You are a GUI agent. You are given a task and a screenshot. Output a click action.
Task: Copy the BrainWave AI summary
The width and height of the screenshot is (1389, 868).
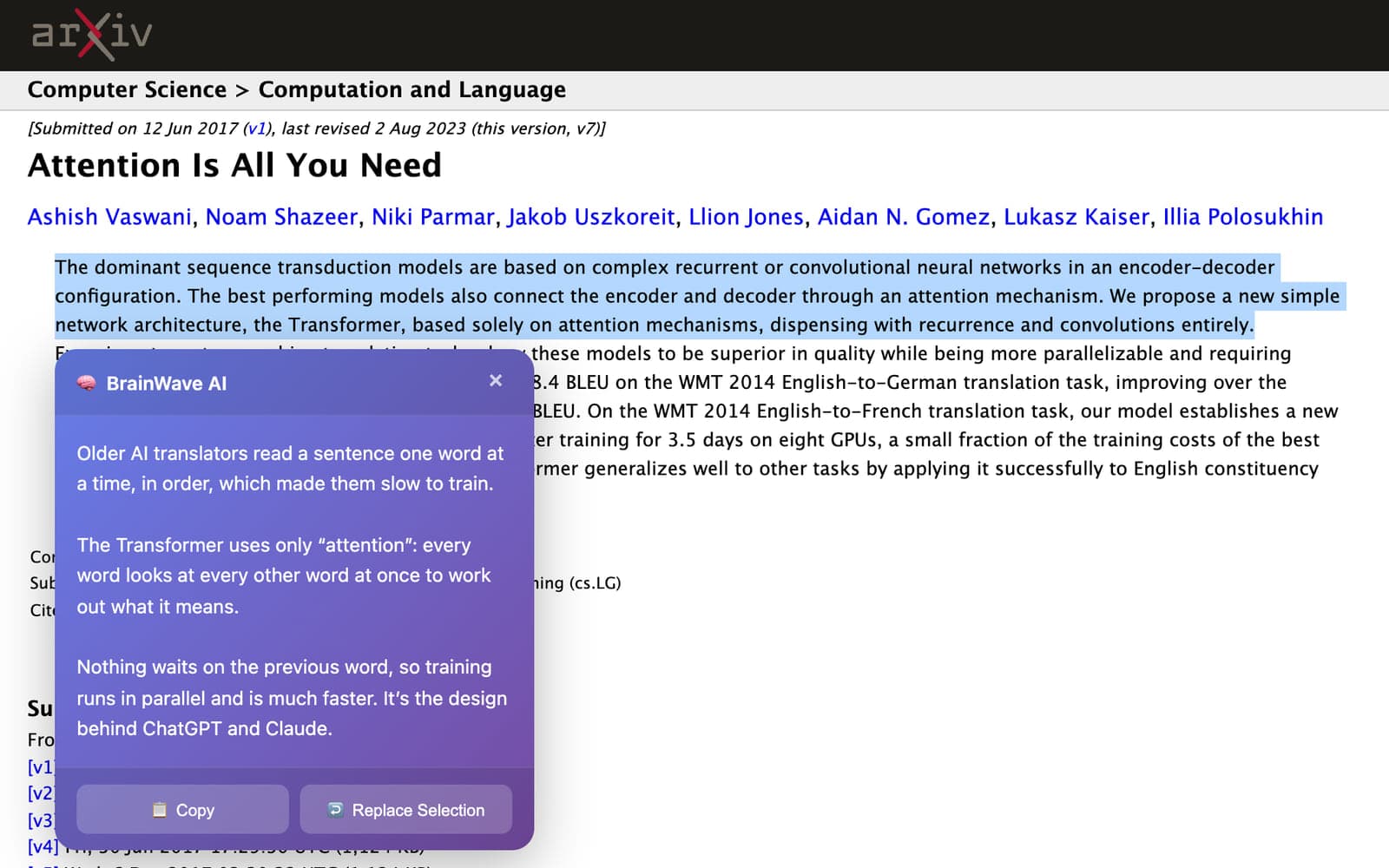pyautogui.click(x=182, y=810)
